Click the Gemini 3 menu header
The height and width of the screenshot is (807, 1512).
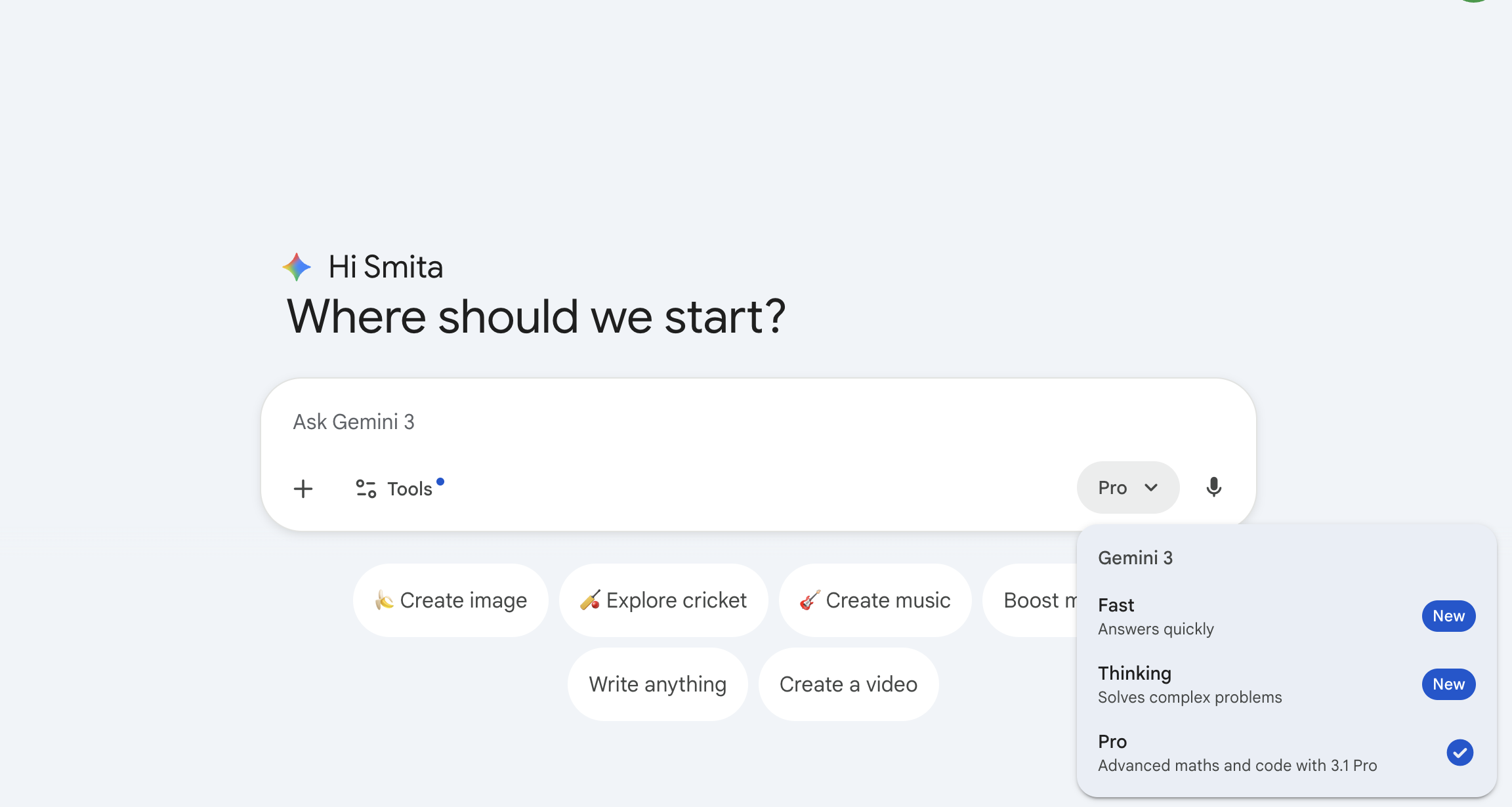click(x=1135, y=558)
